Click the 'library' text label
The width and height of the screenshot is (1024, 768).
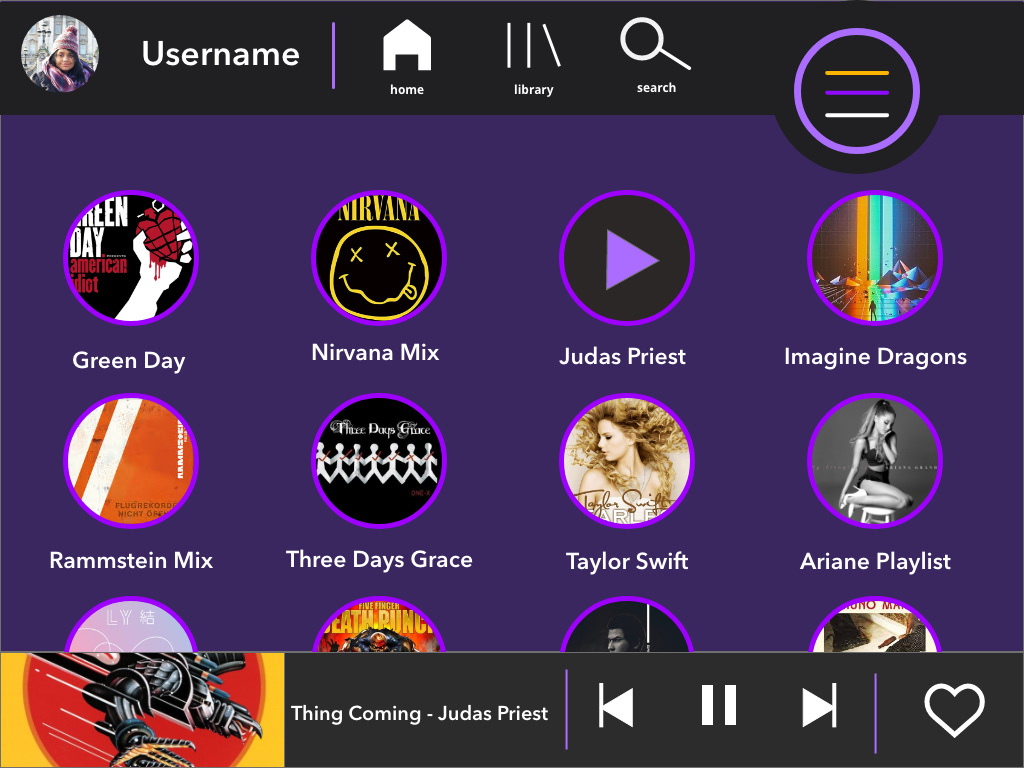534,89
